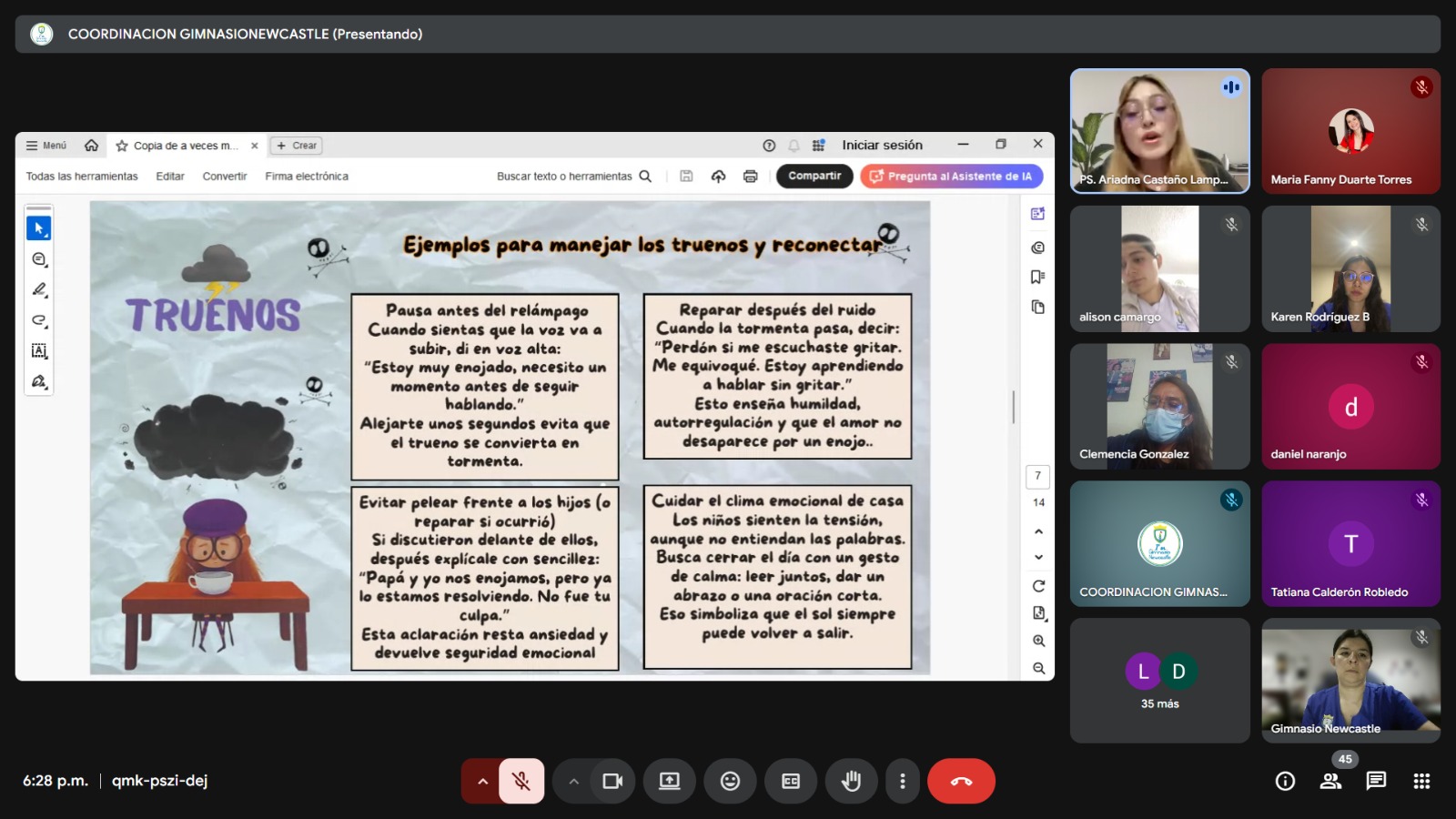Print the document
Image resolution: width=1456 pixels, height=819 pixels.
(x=750, y=177)
